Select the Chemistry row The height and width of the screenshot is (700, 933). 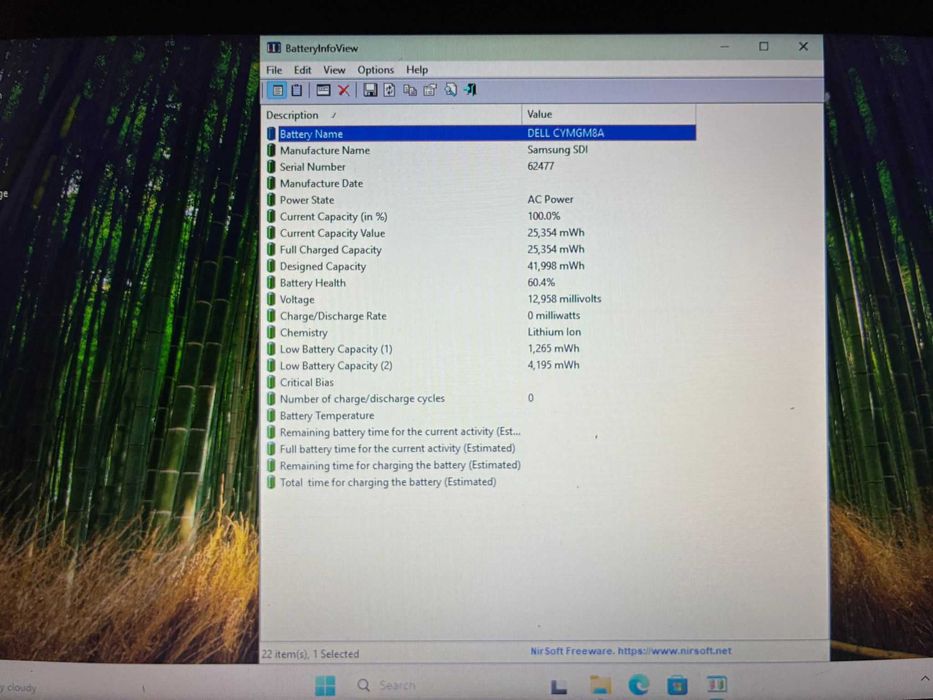pos(480,332)
